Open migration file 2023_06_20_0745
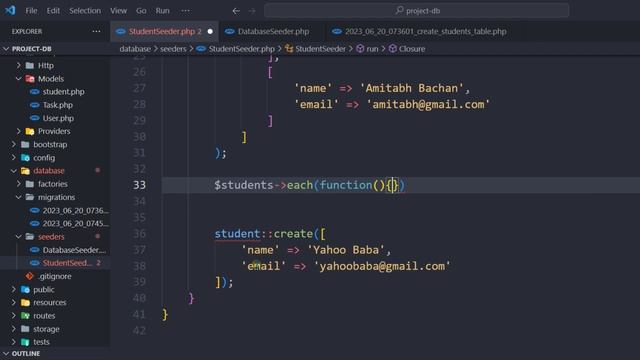 (x=76, y=224)
